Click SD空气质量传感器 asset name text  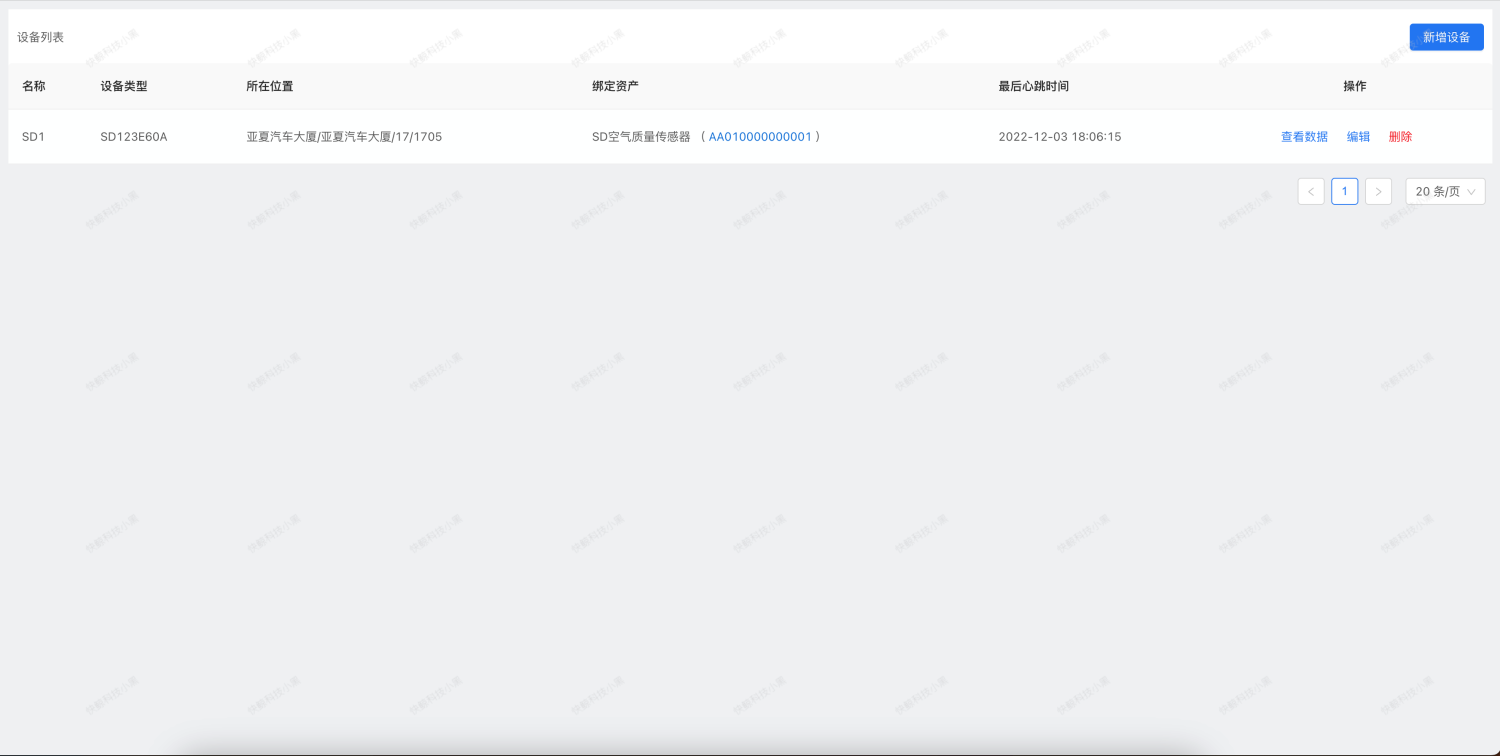tap(641, 137)
